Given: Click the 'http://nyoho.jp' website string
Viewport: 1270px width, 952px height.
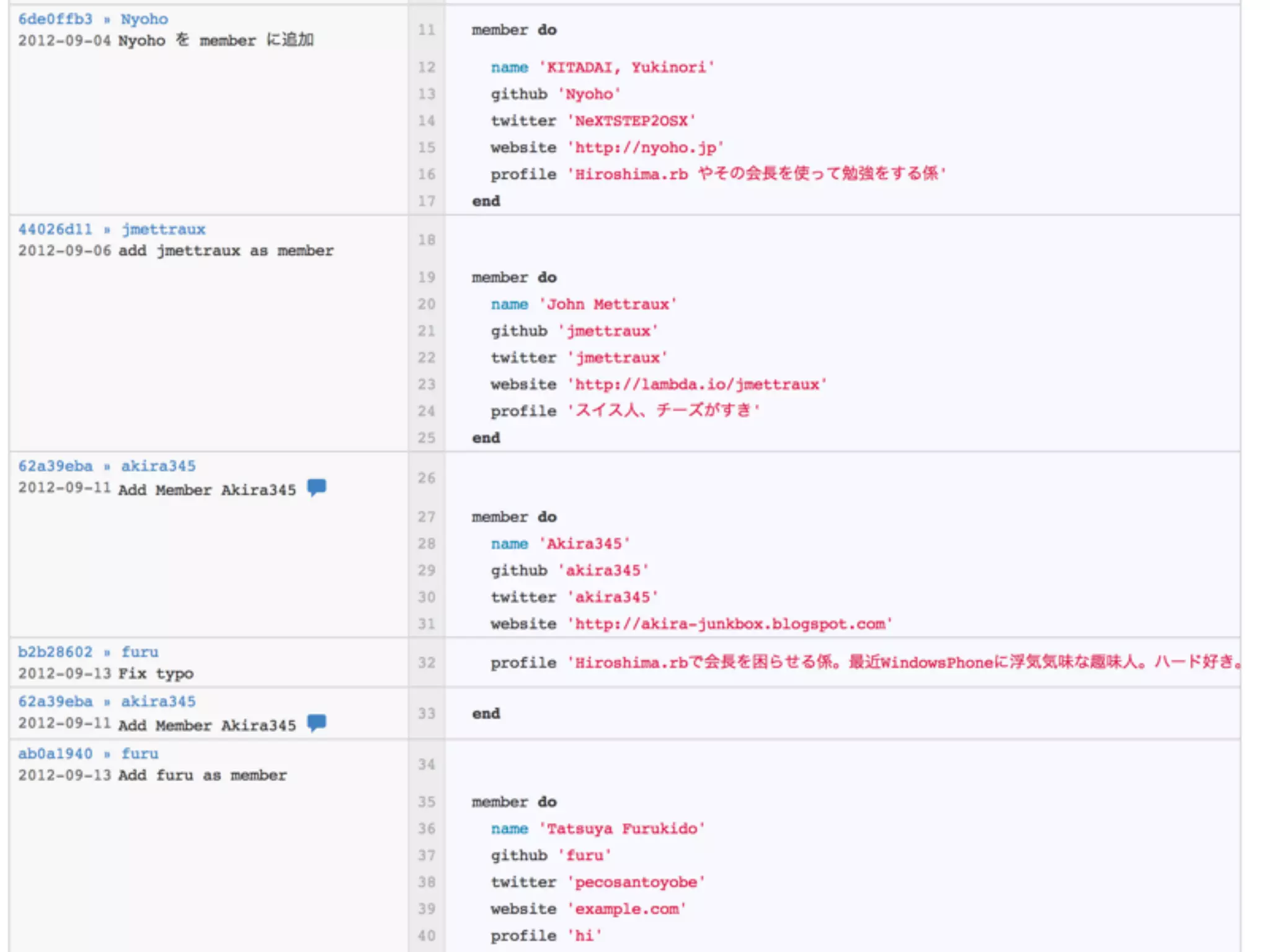Looking at the screenshot, I should tap(645, 148).
